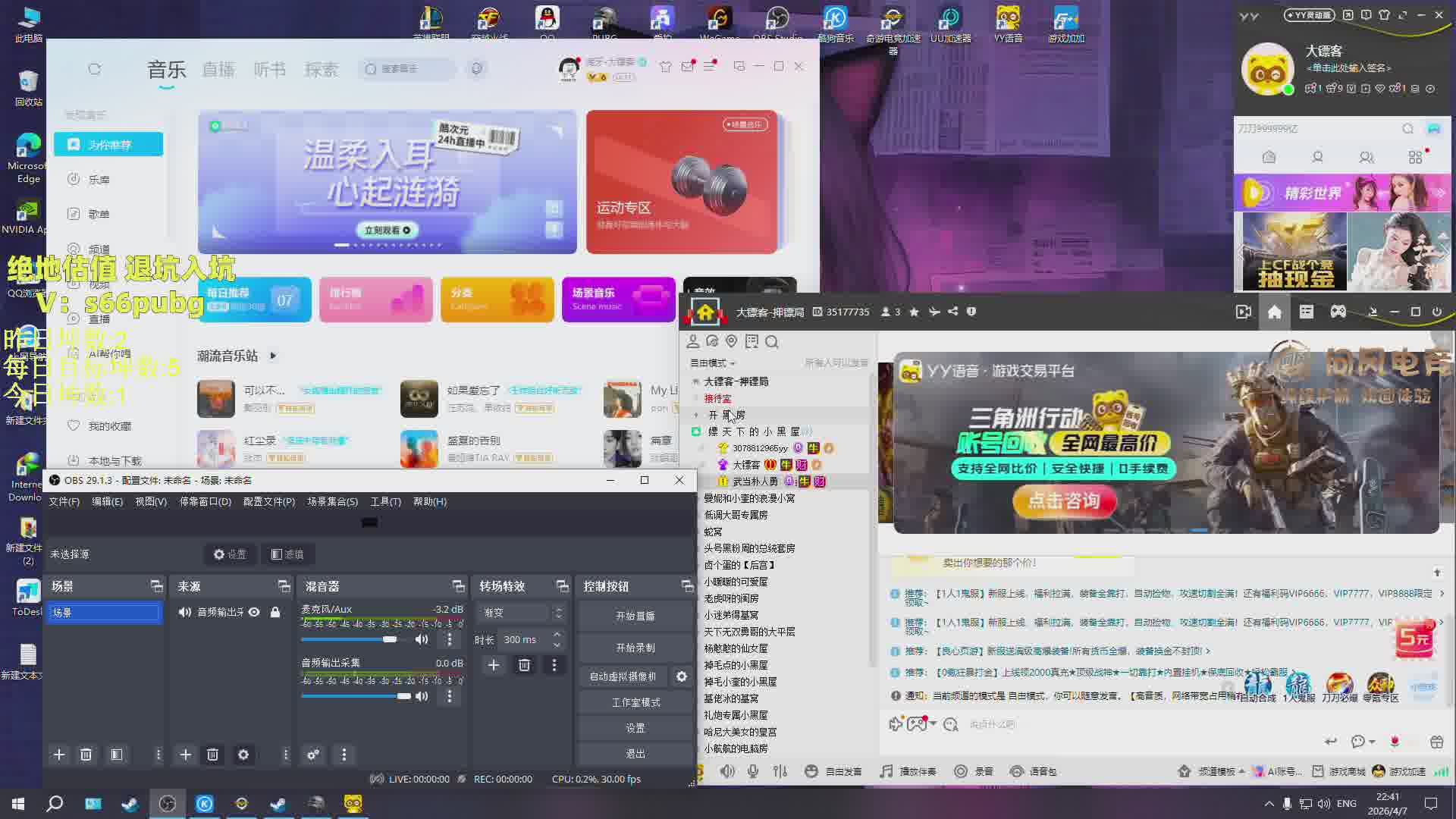Open the 工具(T) menu in OBS
This screenshot has width=1456, height=819.
point(385,501)
